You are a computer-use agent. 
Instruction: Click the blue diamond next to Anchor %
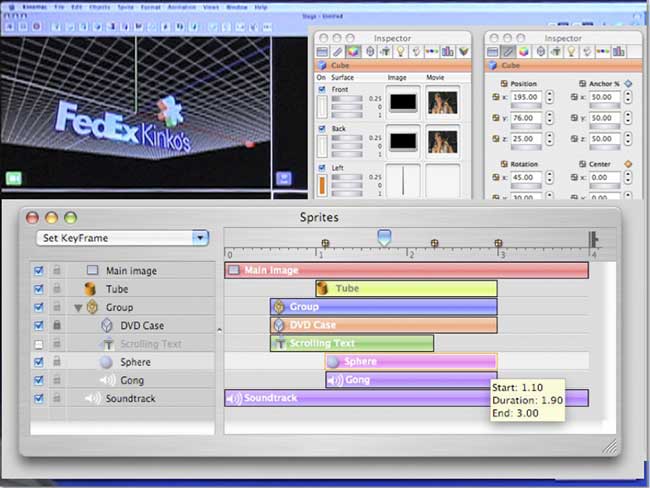628,83
